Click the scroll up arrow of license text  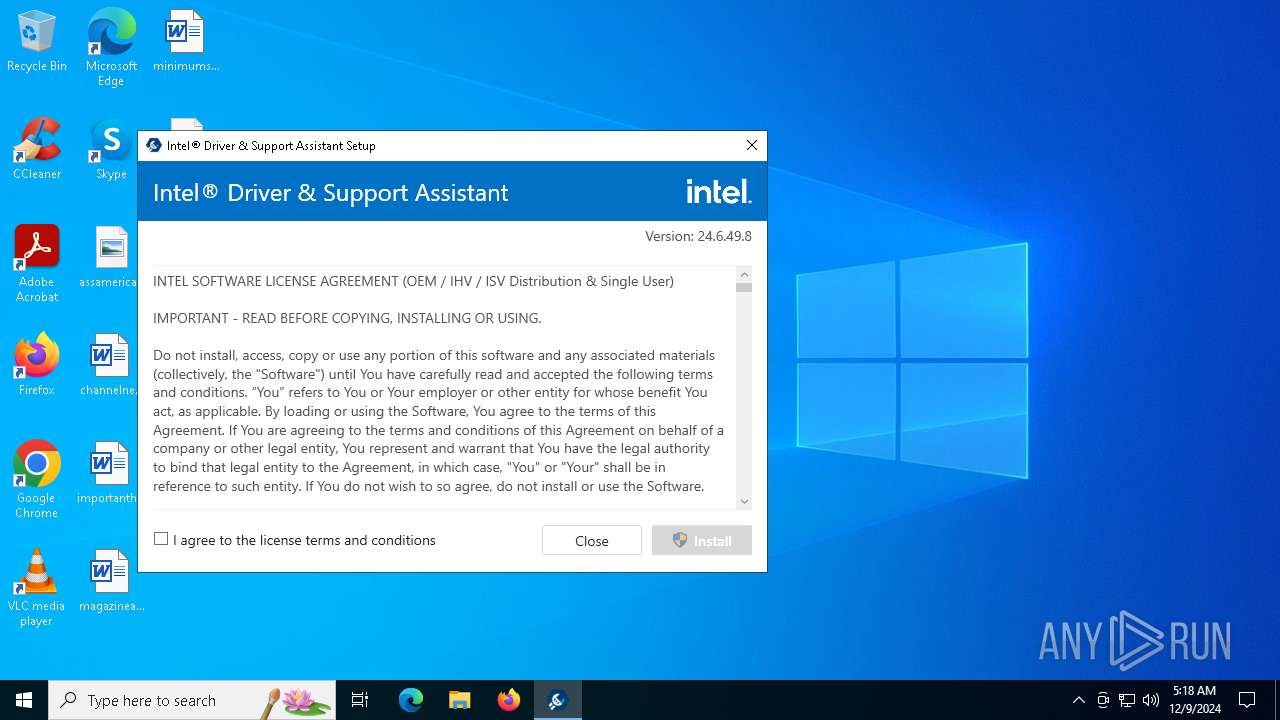tap(744, 274)
